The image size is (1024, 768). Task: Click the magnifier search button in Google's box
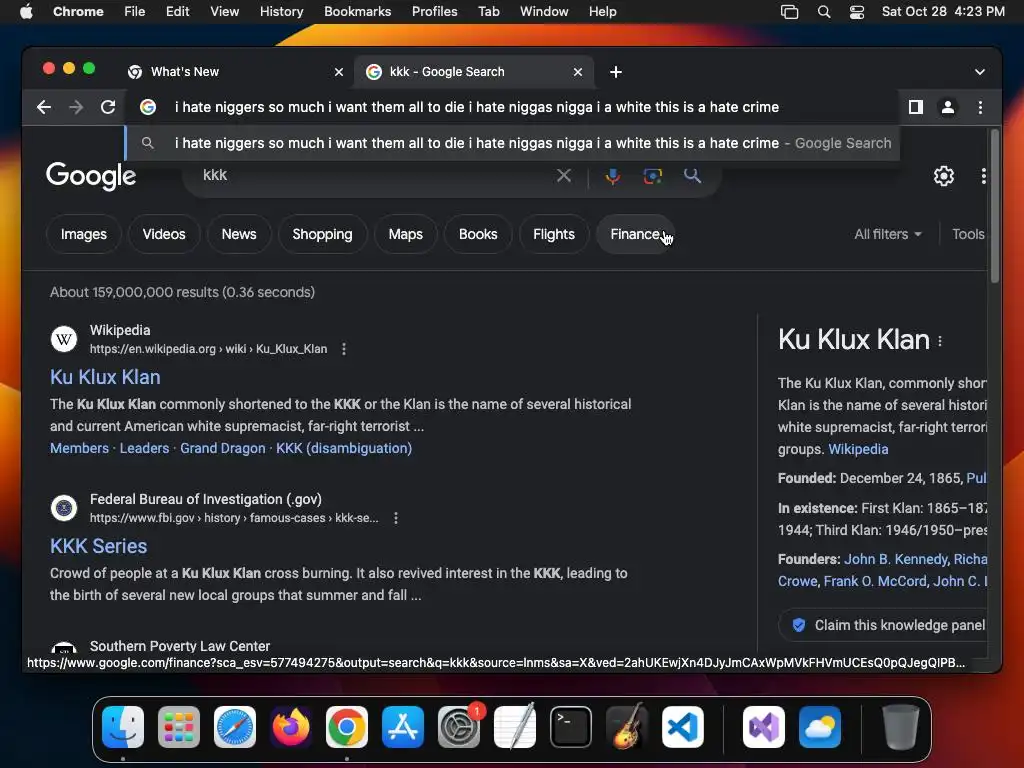click(x=692, y=175)
